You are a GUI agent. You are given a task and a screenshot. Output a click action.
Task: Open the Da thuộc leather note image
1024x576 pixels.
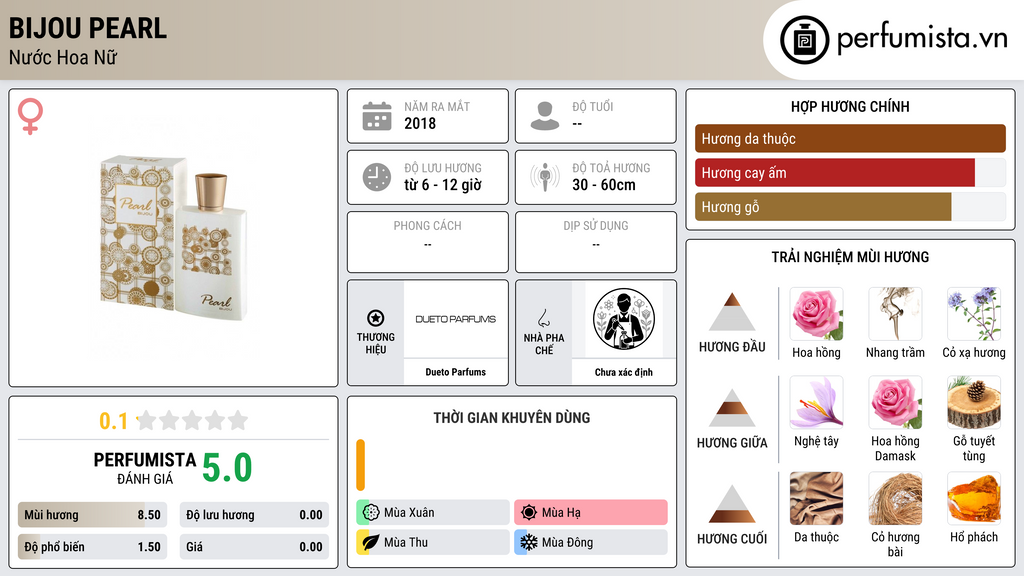(816, 499)
